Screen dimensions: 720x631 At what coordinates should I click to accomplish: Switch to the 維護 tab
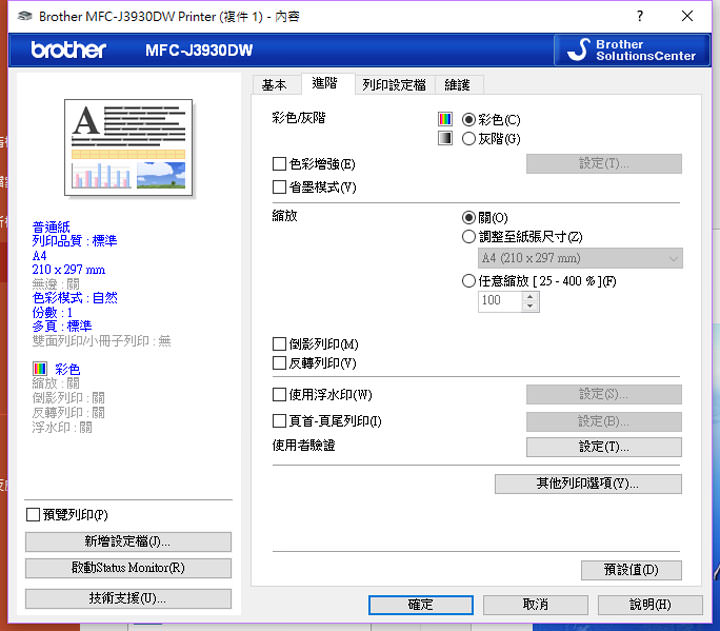(457, 85)
